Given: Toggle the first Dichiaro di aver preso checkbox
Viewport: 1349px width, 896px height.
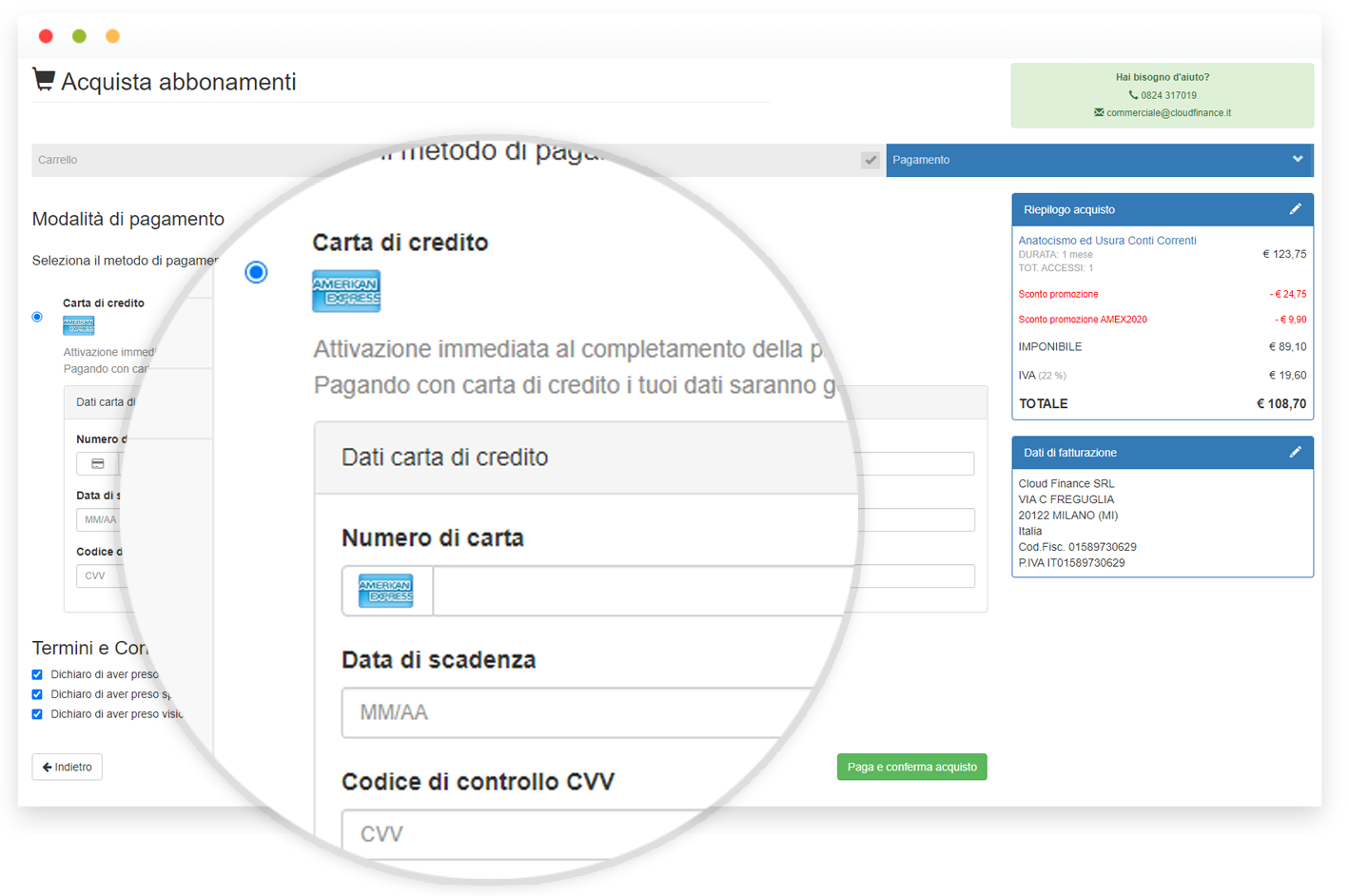Looking at the screenshot, I should pyautogui.click(x=37, y=674).
